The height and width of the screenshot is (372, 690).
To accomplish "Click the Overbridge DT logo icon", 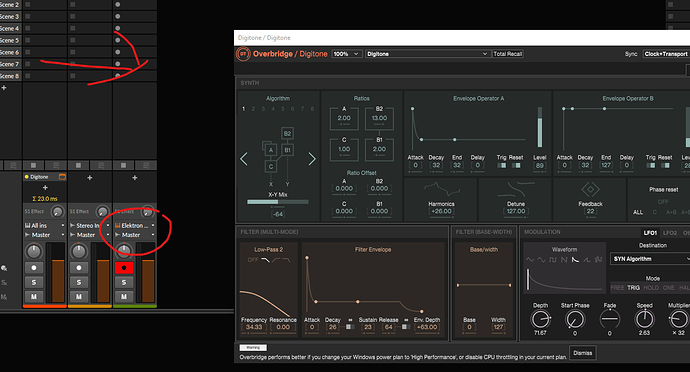I will pyautogui.click(x=243, y=54).
